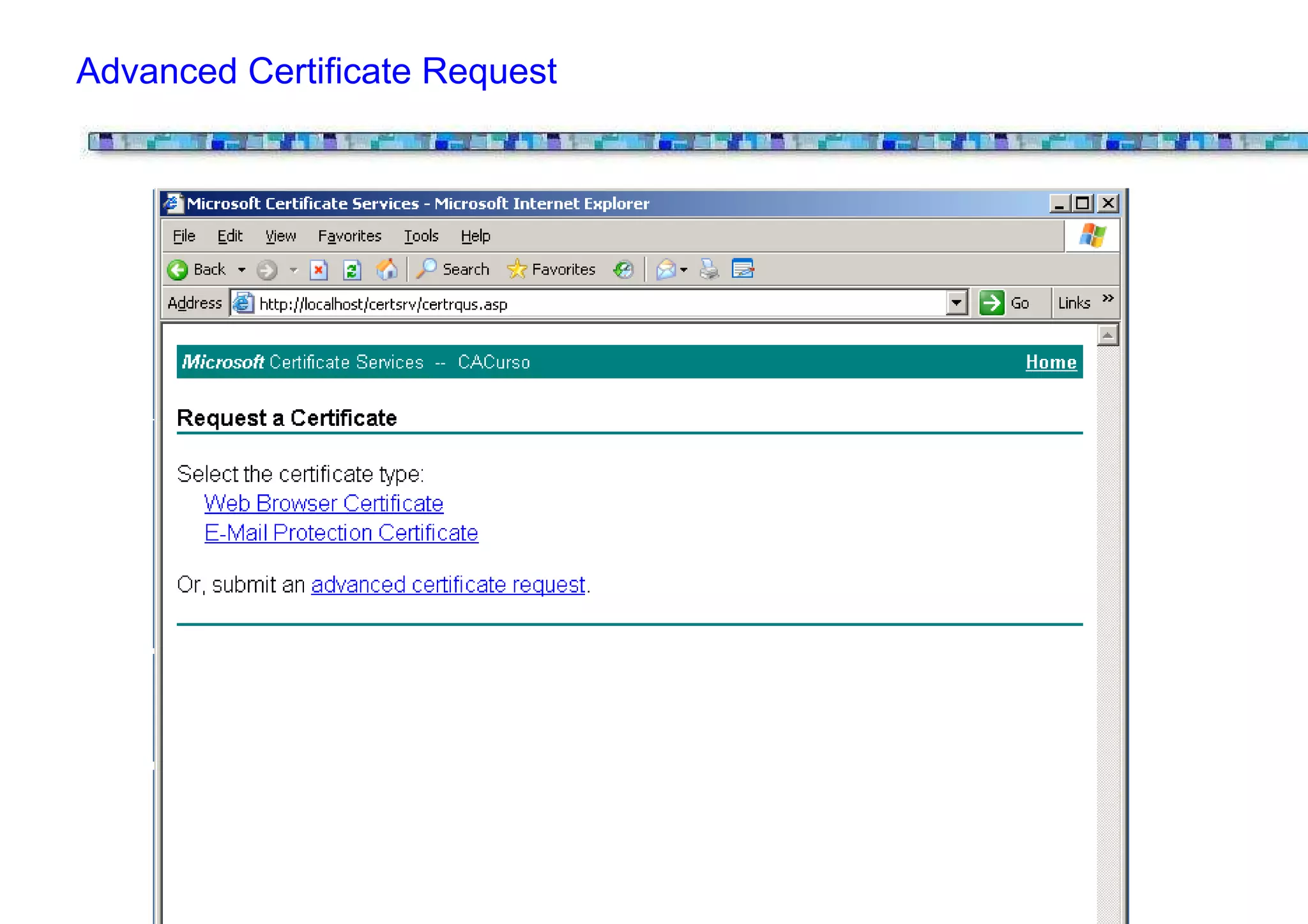Open the File menu

(x=184, y=236)
